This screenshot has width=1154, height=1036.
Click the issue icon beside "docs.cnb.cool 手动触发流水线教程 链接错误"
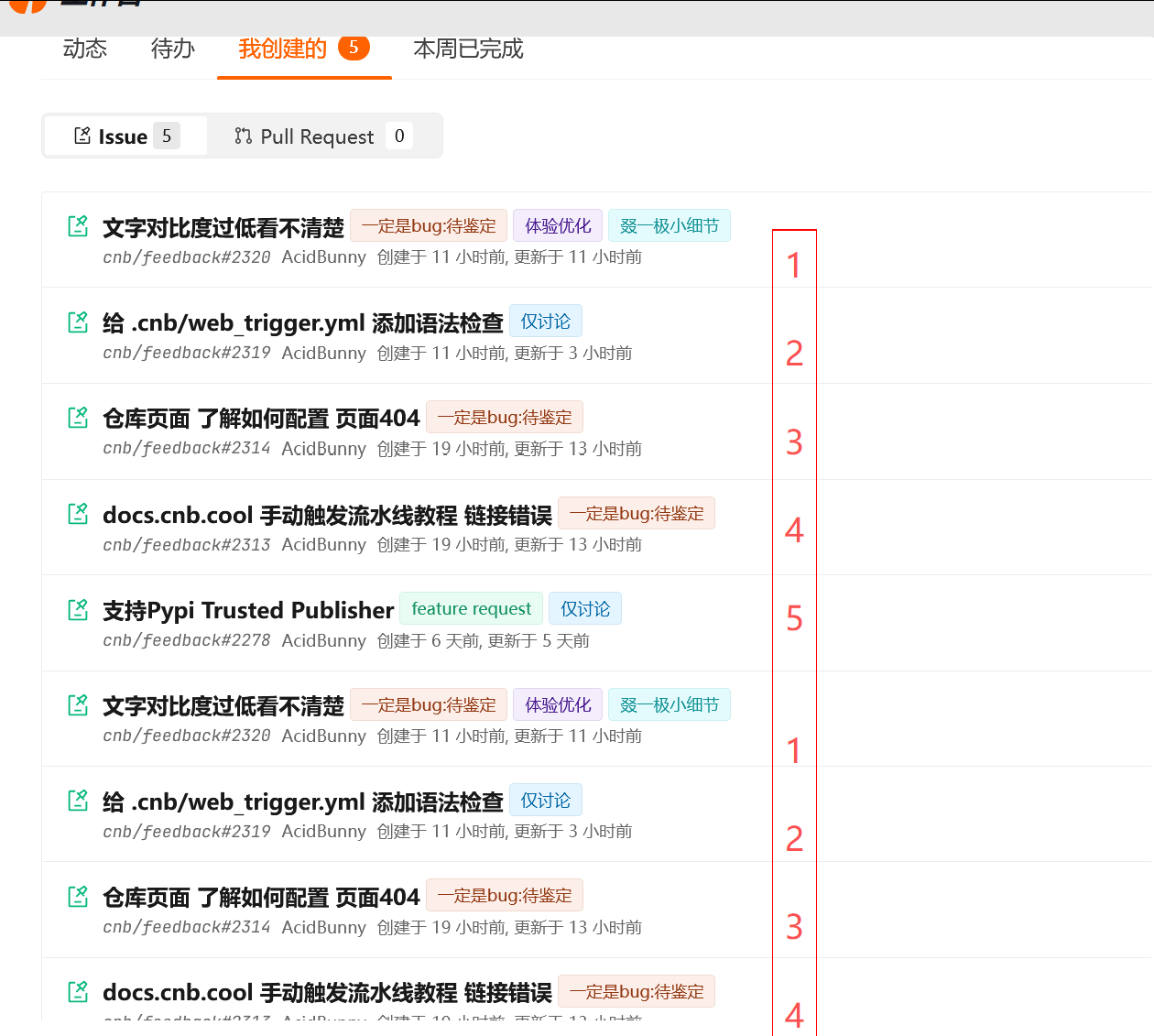point(79,513)
